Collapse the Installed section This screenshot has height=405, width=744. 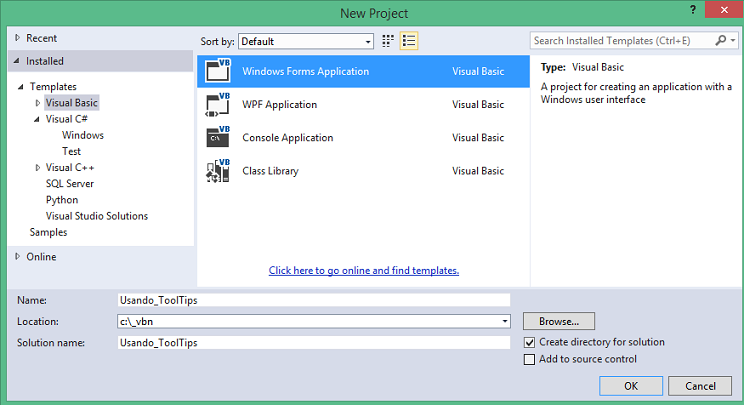pos(17,61)
